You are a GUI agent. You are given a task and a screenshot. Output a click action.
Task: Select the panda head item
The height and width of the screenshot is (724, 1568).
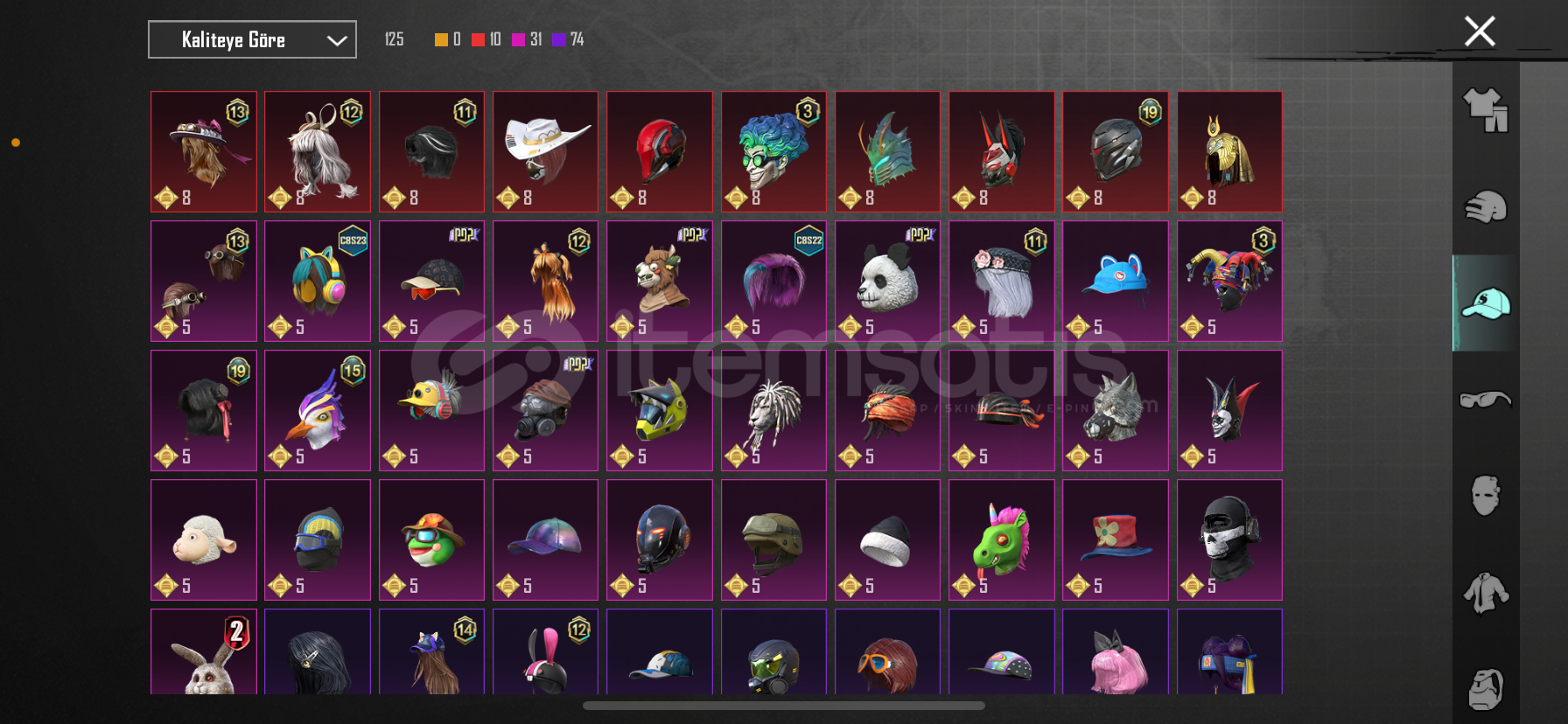(887, 281)
